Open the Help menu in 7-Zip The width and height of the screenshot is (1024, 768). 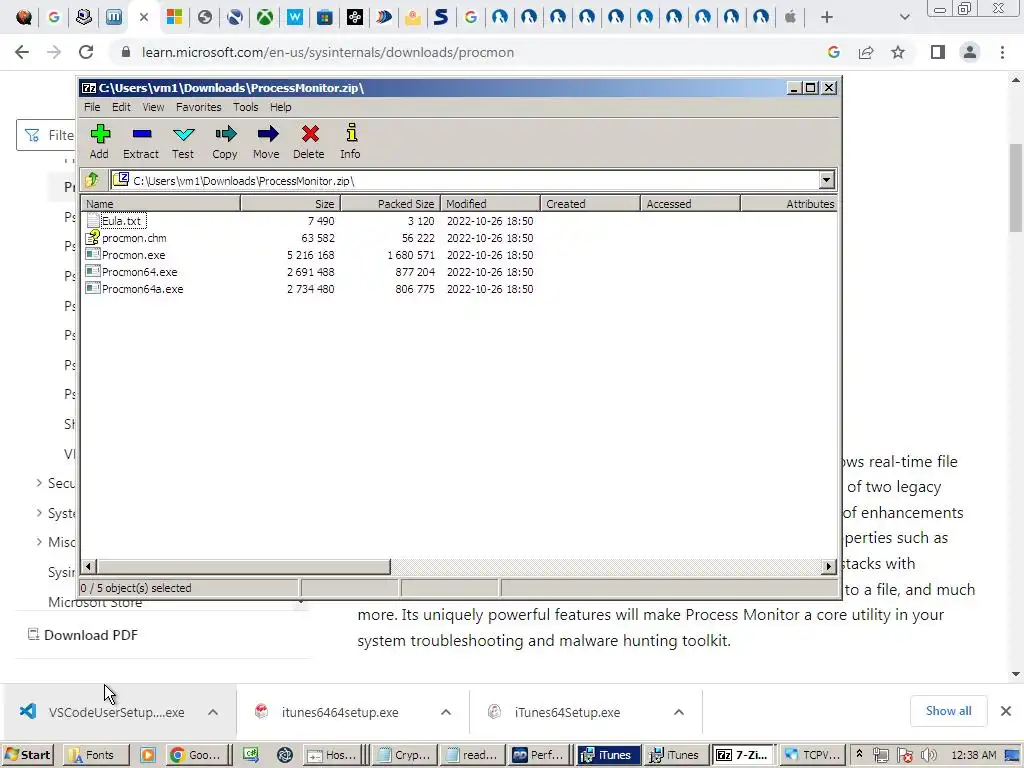[281, 107]
